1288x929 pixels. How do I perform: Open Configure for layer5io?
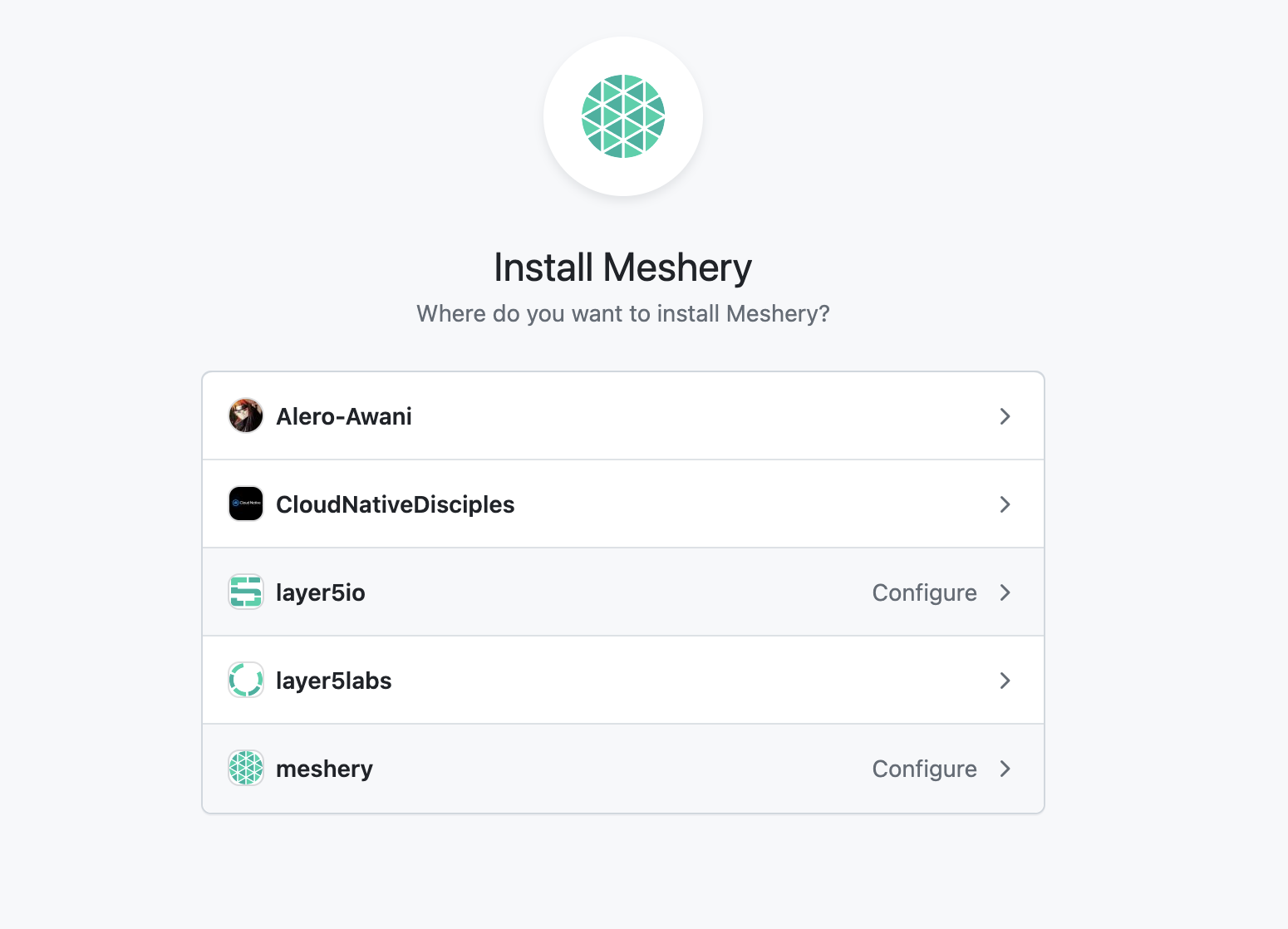click(x=924, y=592)
